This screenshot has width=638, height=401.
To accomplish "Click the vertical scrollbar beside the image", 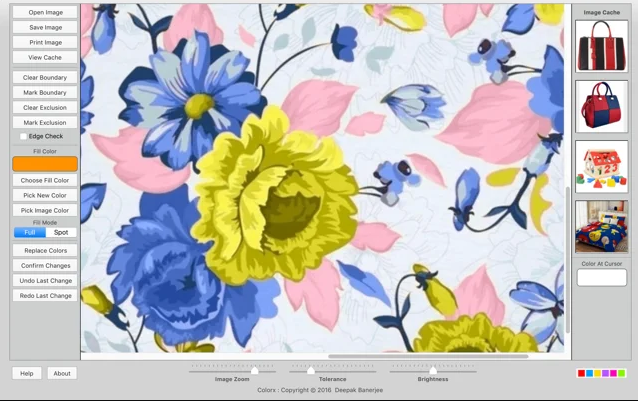I will click(568, 260).
